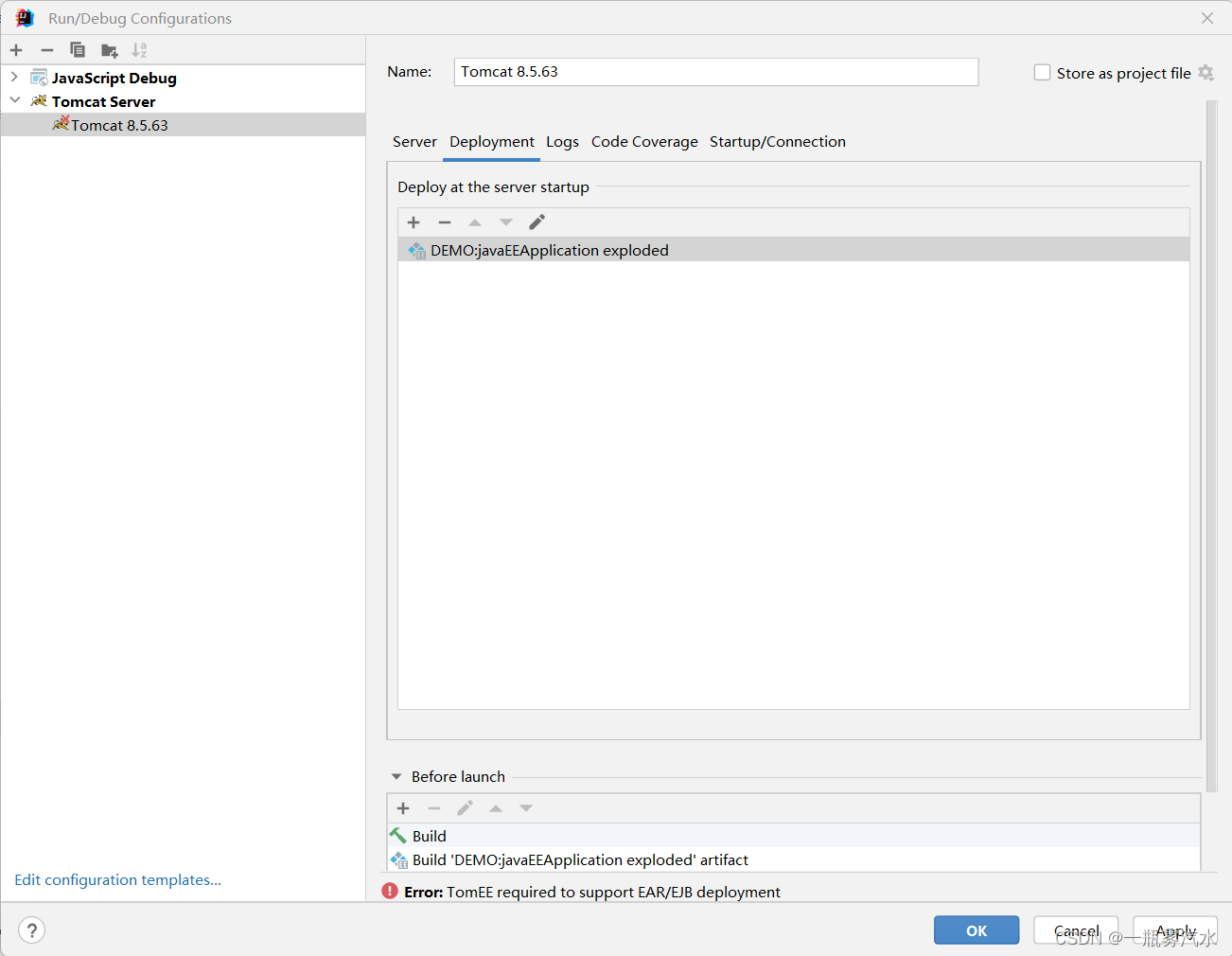Viewport: 1232px width, 956px height.
Task: Remove deployment artifact with minus icon
Action: pyautogui.click(x=445, y=222)
